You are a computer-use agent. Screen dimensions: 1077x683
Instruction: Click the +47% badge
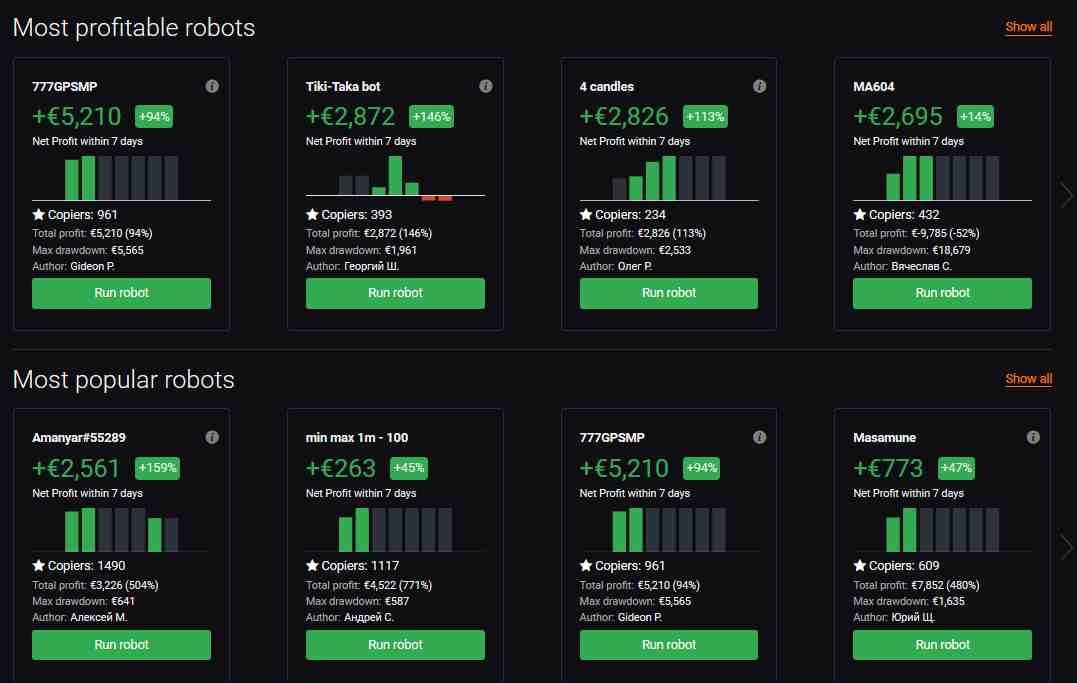pos(956,468)
